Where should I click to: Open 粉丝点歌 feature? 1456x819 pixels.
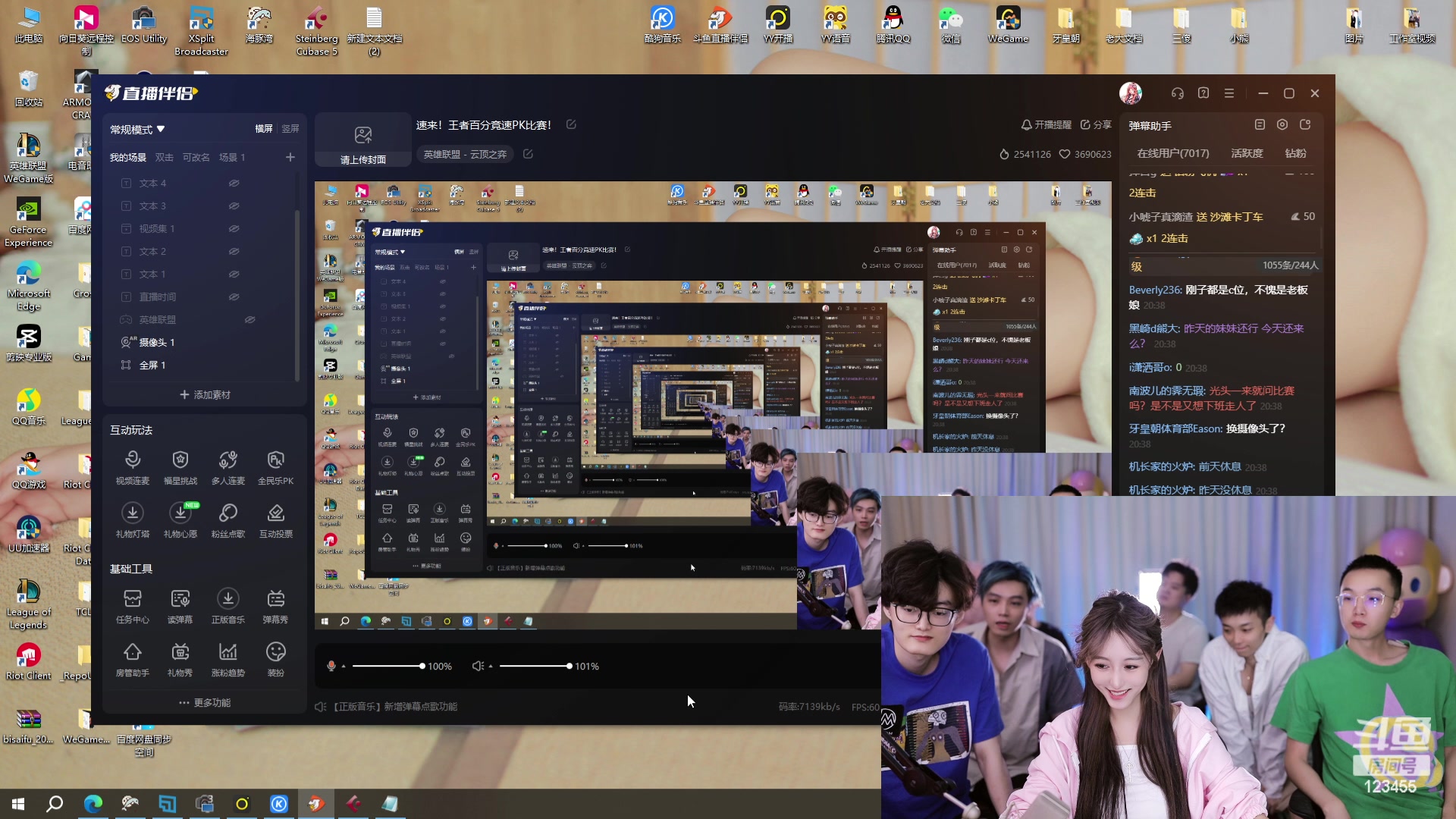228,520
